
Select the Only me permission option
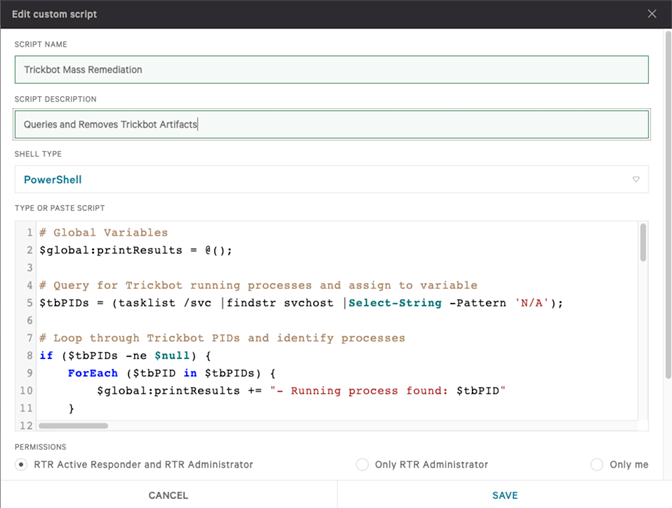(597, 464)
